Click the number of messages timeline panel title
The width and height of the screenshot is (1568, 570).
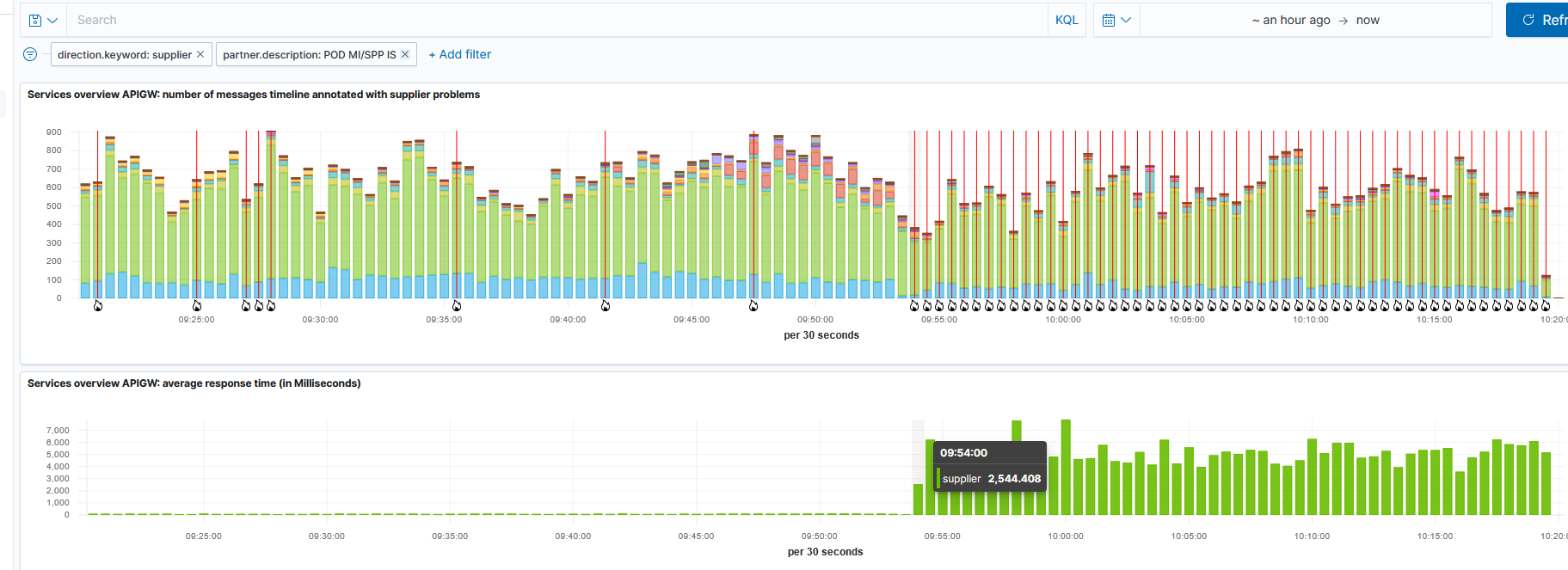point(254,95)
